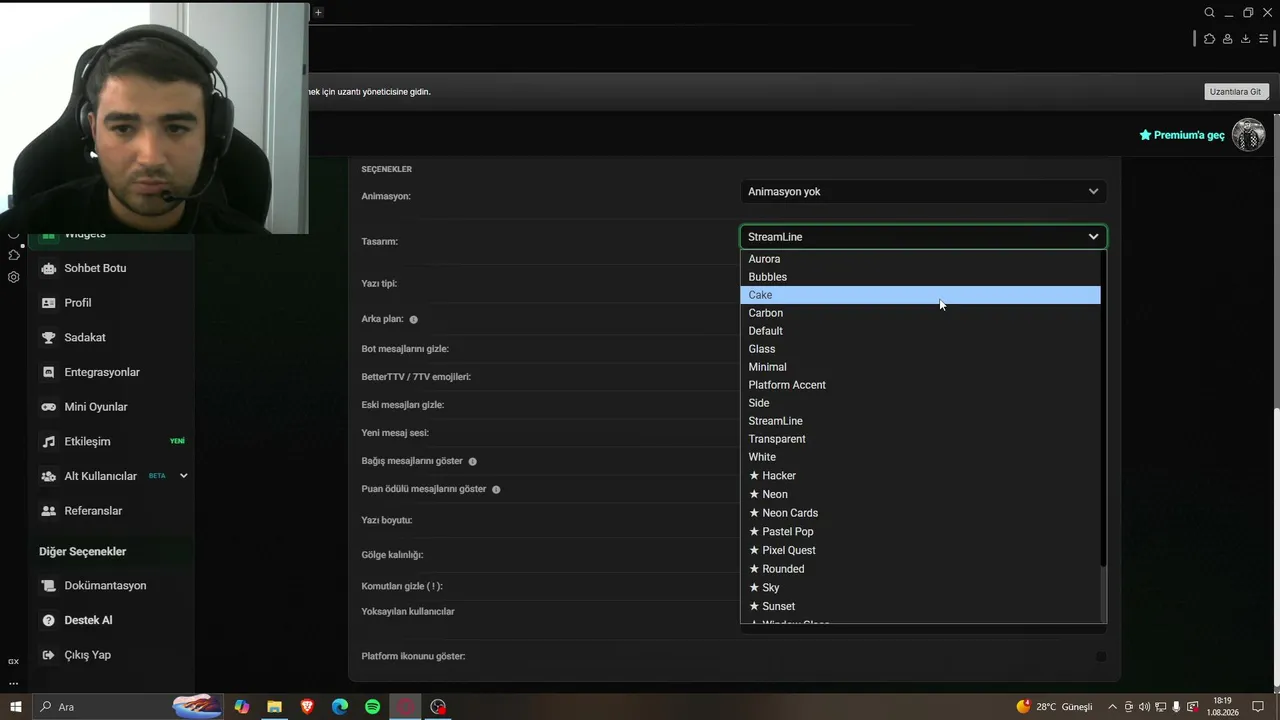Click info icon next to Bağış mesajlarını göster
The width and height of the screenshot is (1280, 720).
tap(472, 461)
